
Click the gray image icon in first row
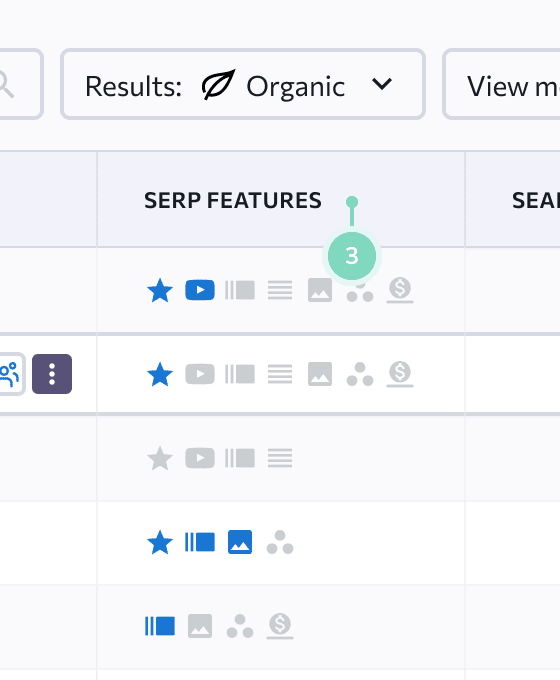point(320,290)
